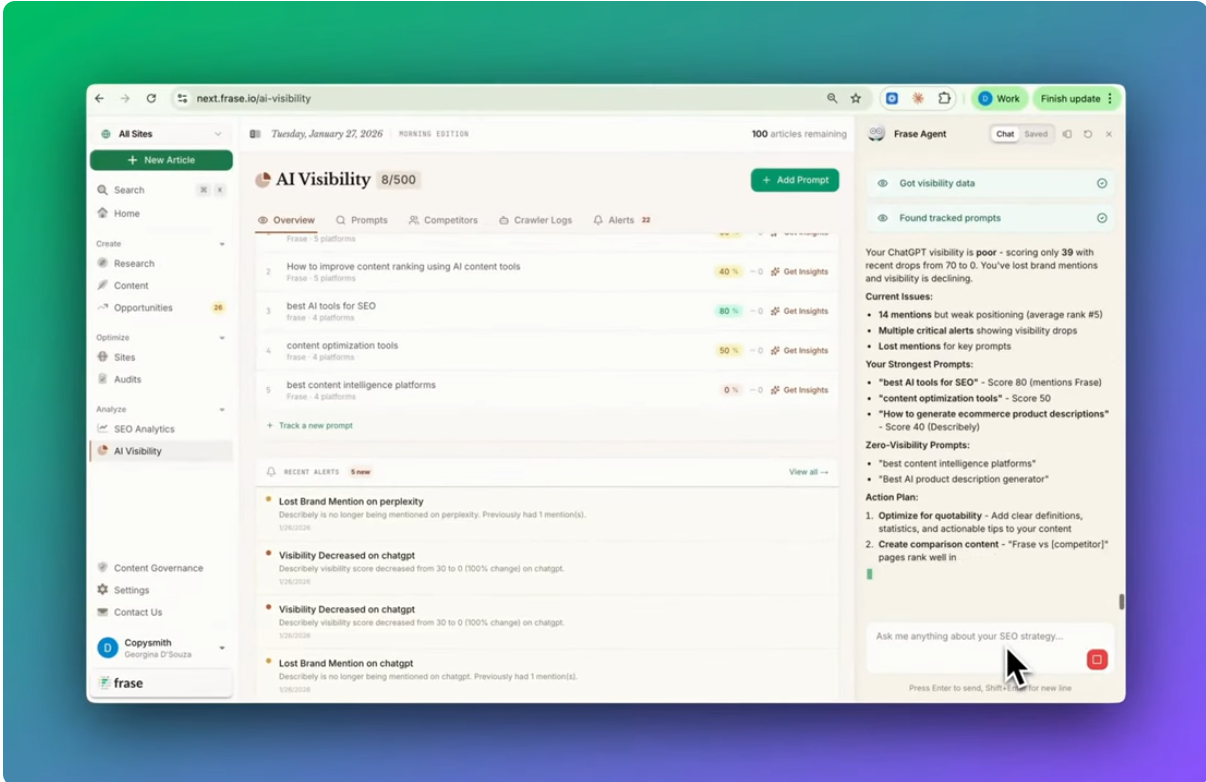
Task: Switch to the Alerts tab
Action: pyautogui.click(x=622, y=220)
